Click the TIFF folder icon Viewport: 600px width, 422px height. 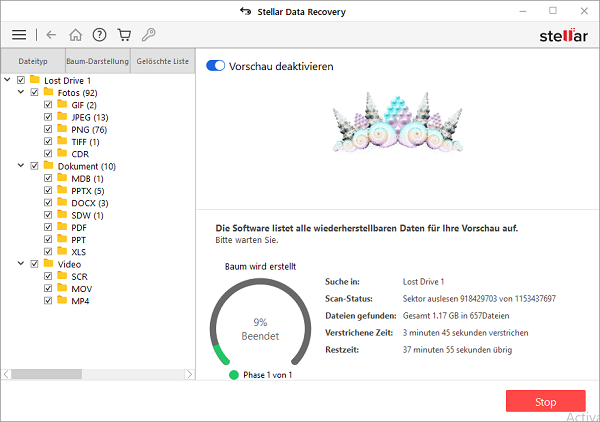click(62, 141)
